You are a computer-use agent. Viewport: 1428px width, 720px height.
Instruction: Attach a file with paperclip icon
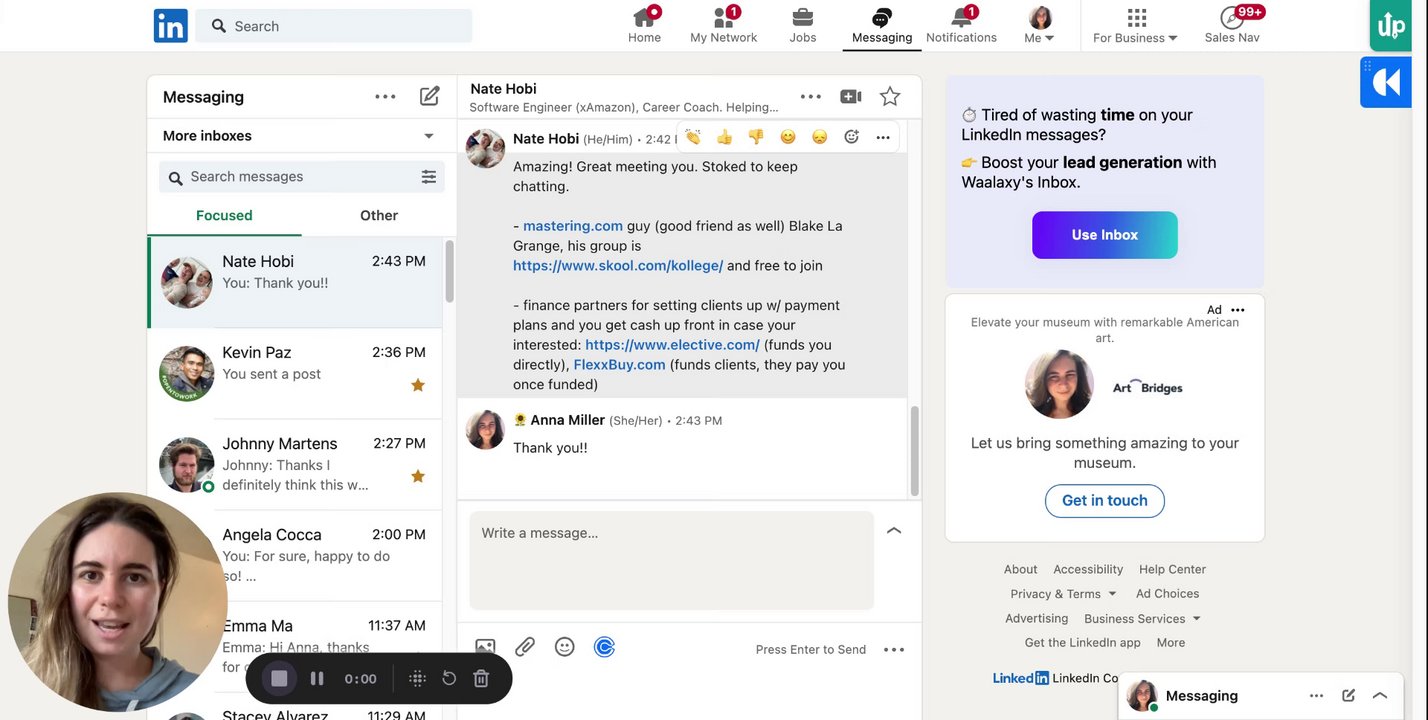point(525,648)
